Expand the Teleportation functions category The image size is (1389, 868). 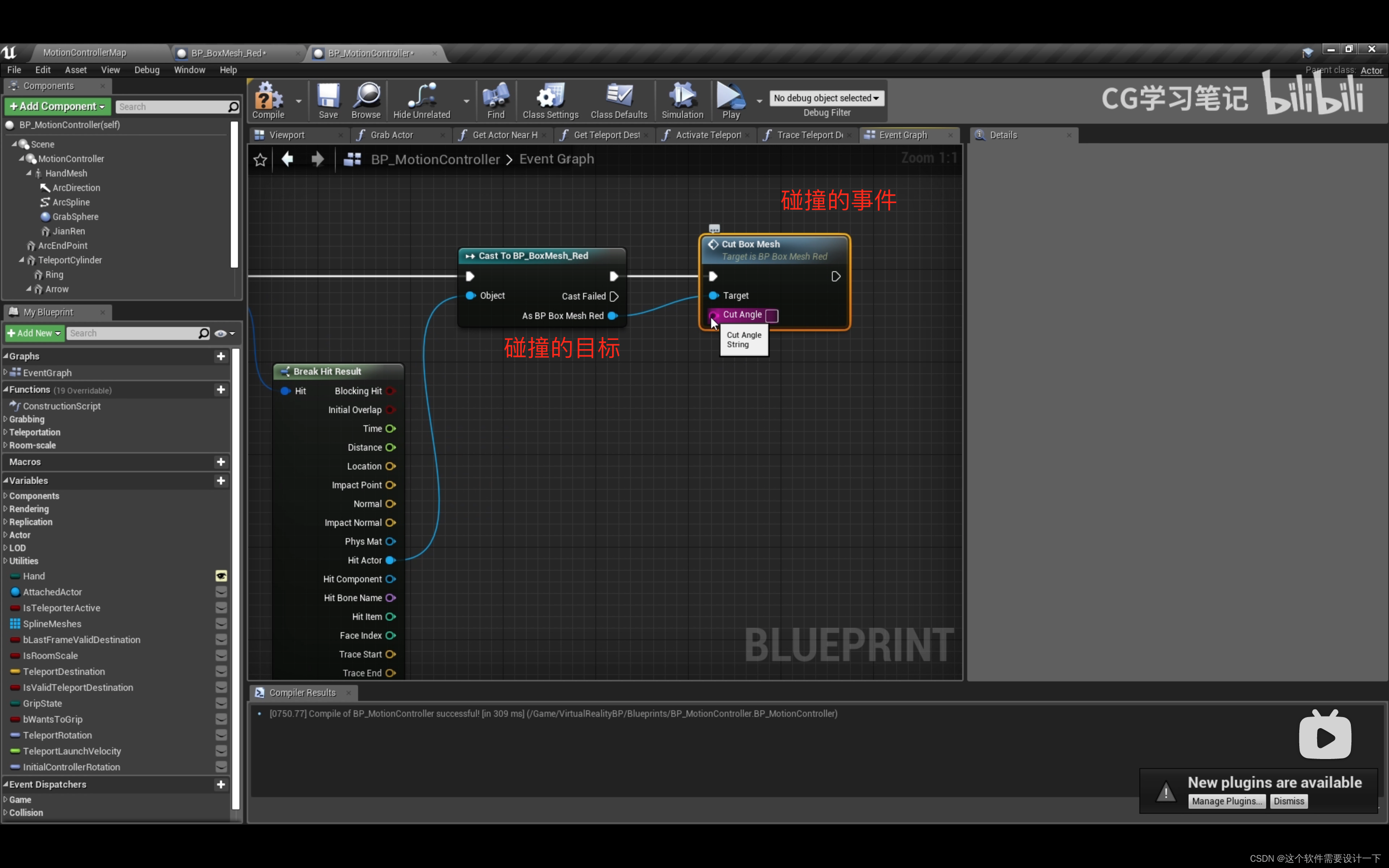point(6,432)
